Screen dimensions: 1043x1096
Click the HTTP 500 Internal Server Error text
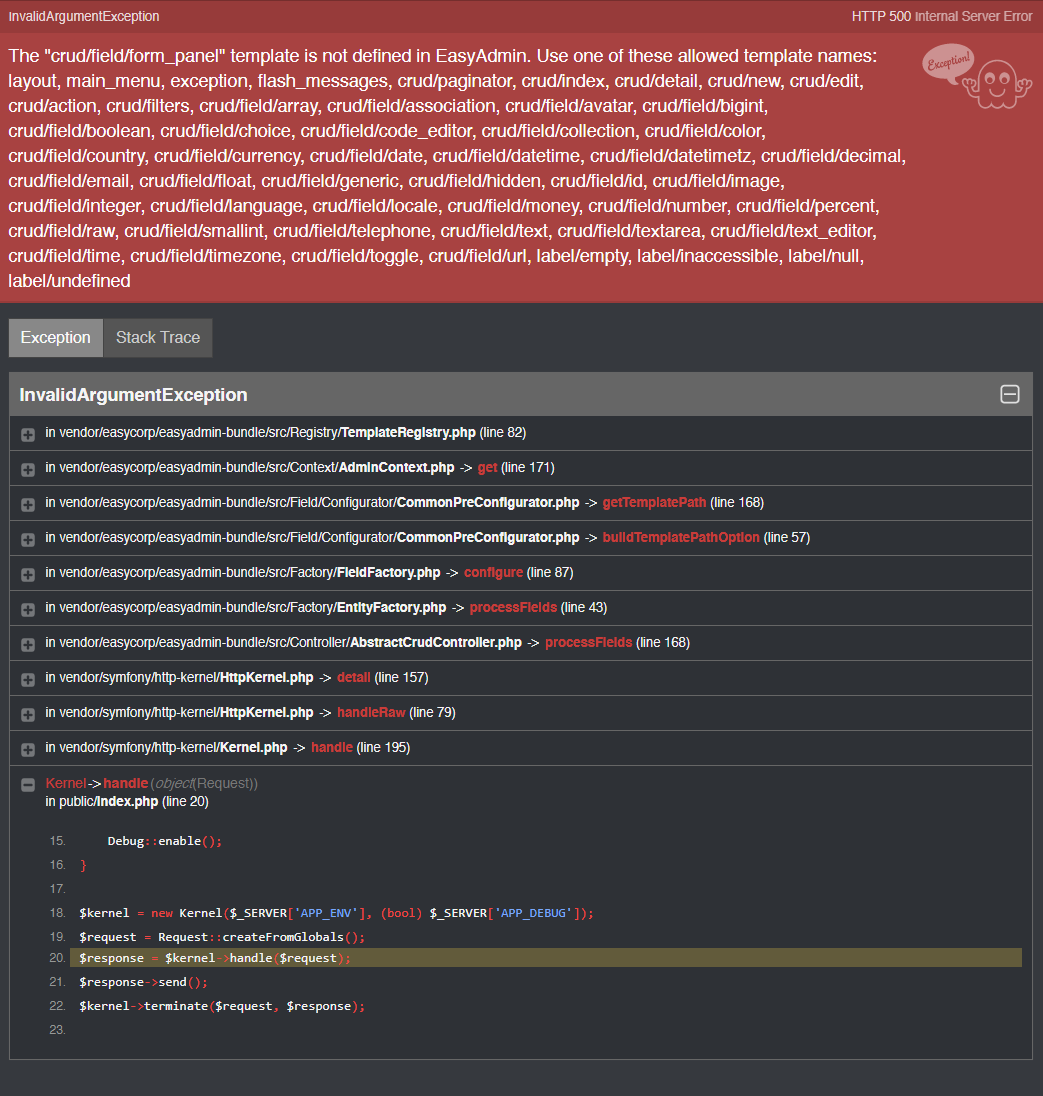[940, 16]
